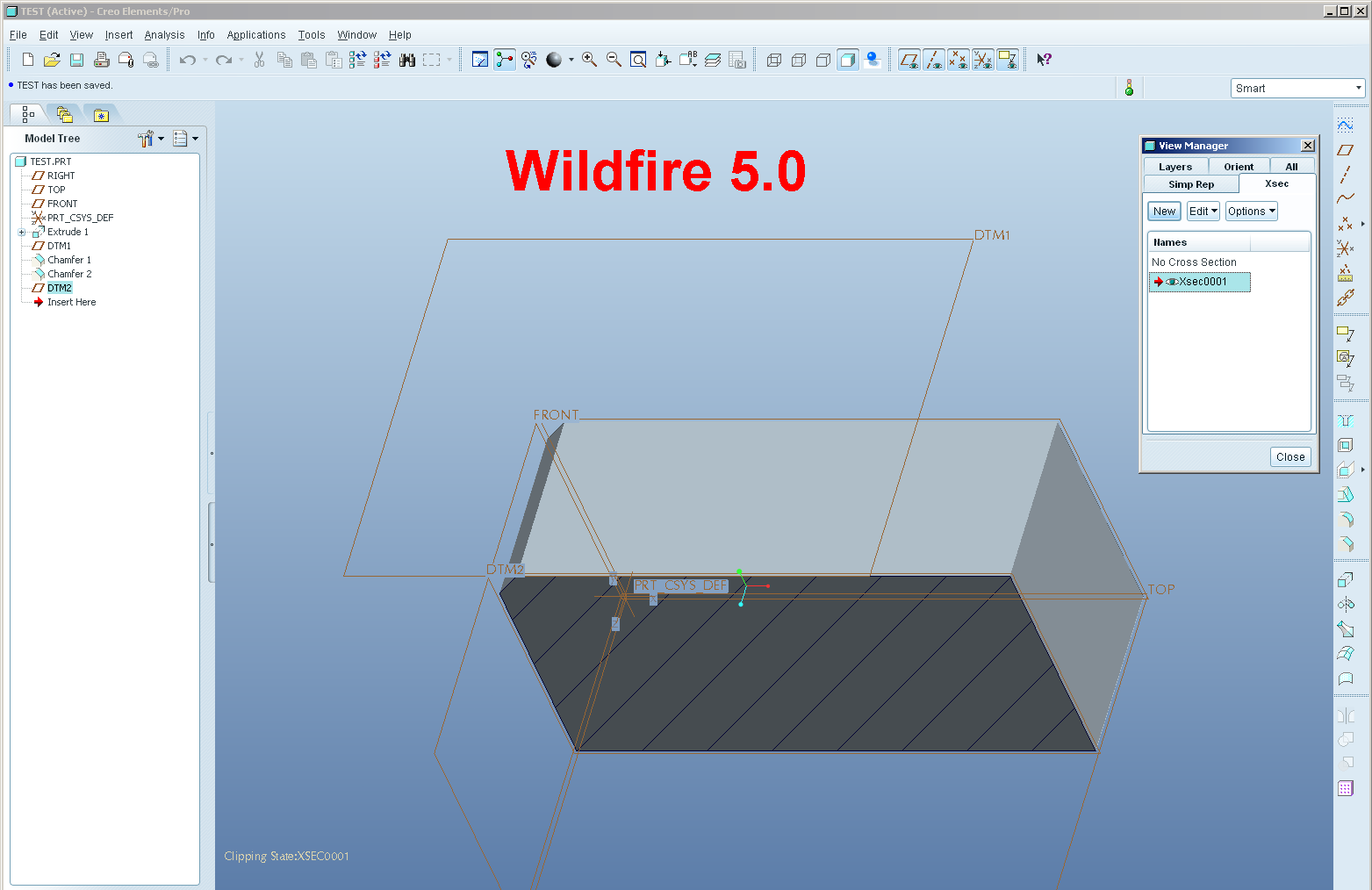Select the Round tool in right toolbar
1372x890 pixels.
[1345, 520]
